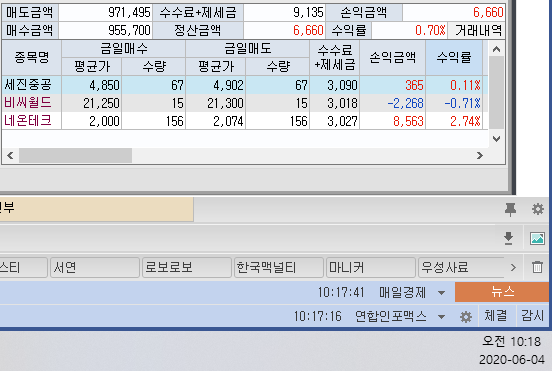
Task: Open the system clock showing 오전 10:18
Action: (x=511, y=341)
